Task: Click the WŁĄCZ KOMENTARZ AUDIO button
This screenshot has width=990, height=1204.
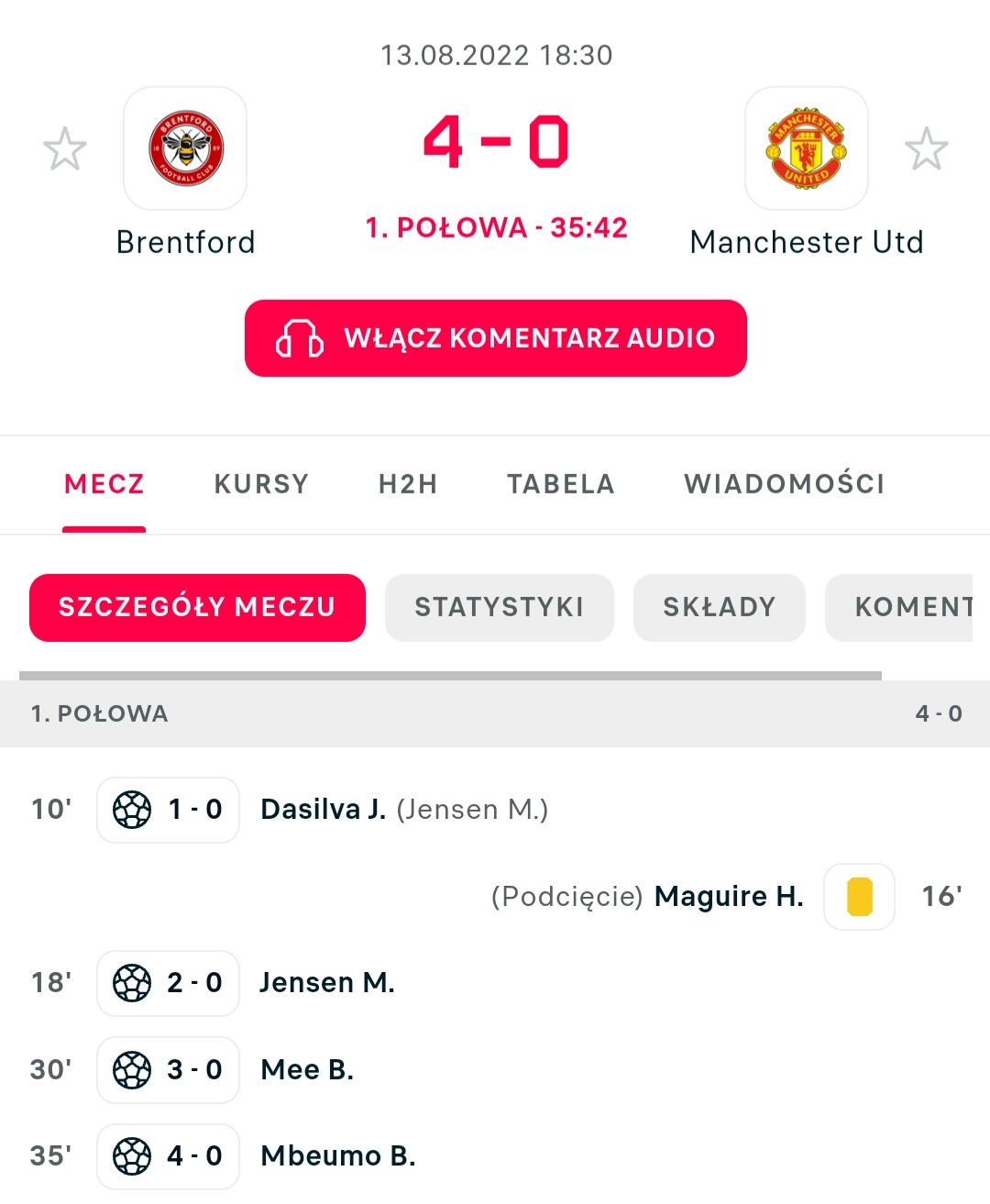Action: click(496, 338)
